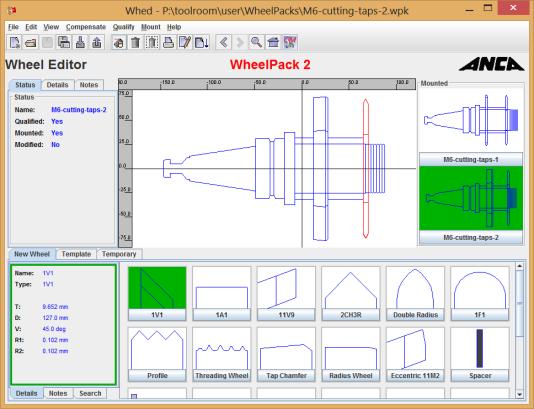534x409 pixels.
Task: Click the home view toolbar icon
Action: point(273,43)
